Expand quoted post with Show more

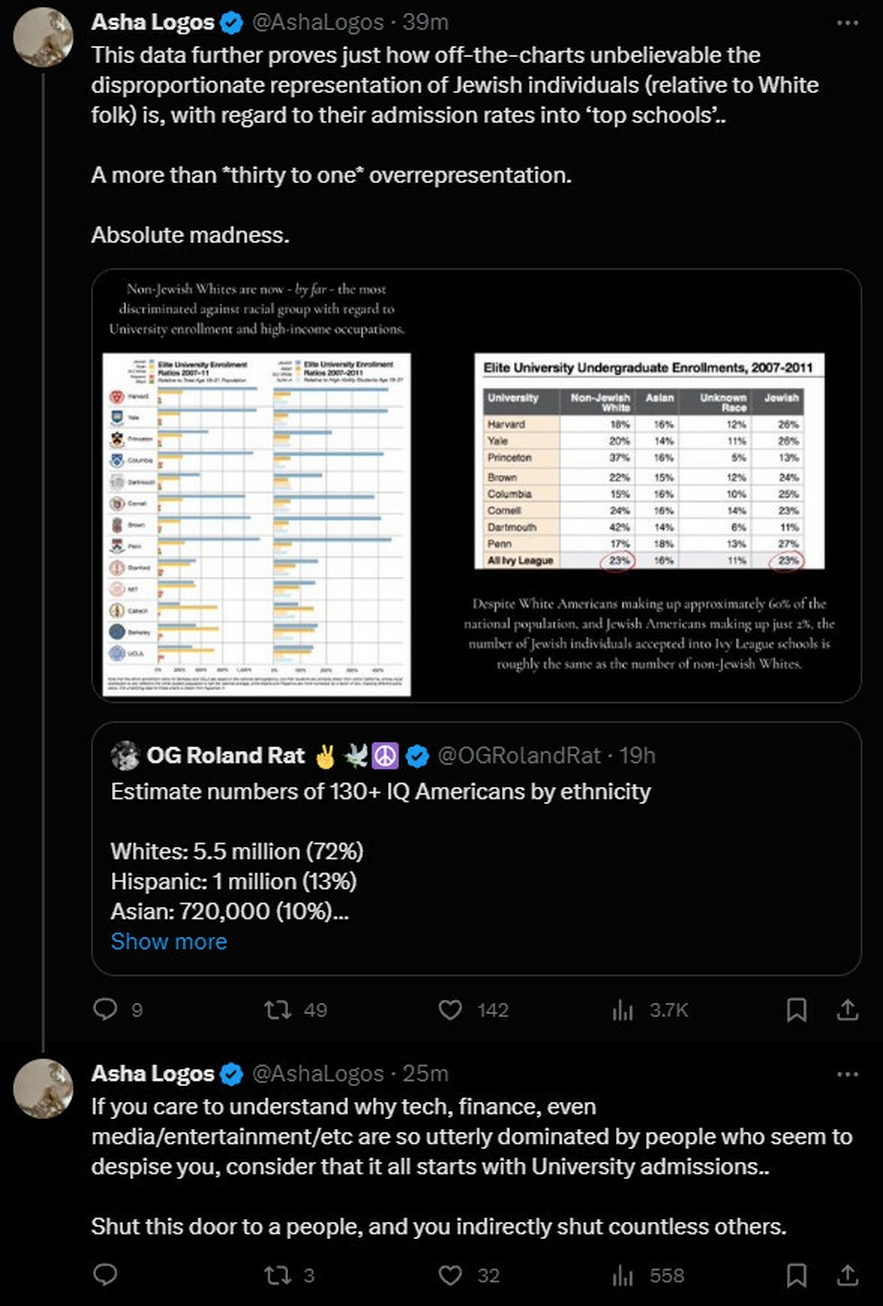[168, 941]
